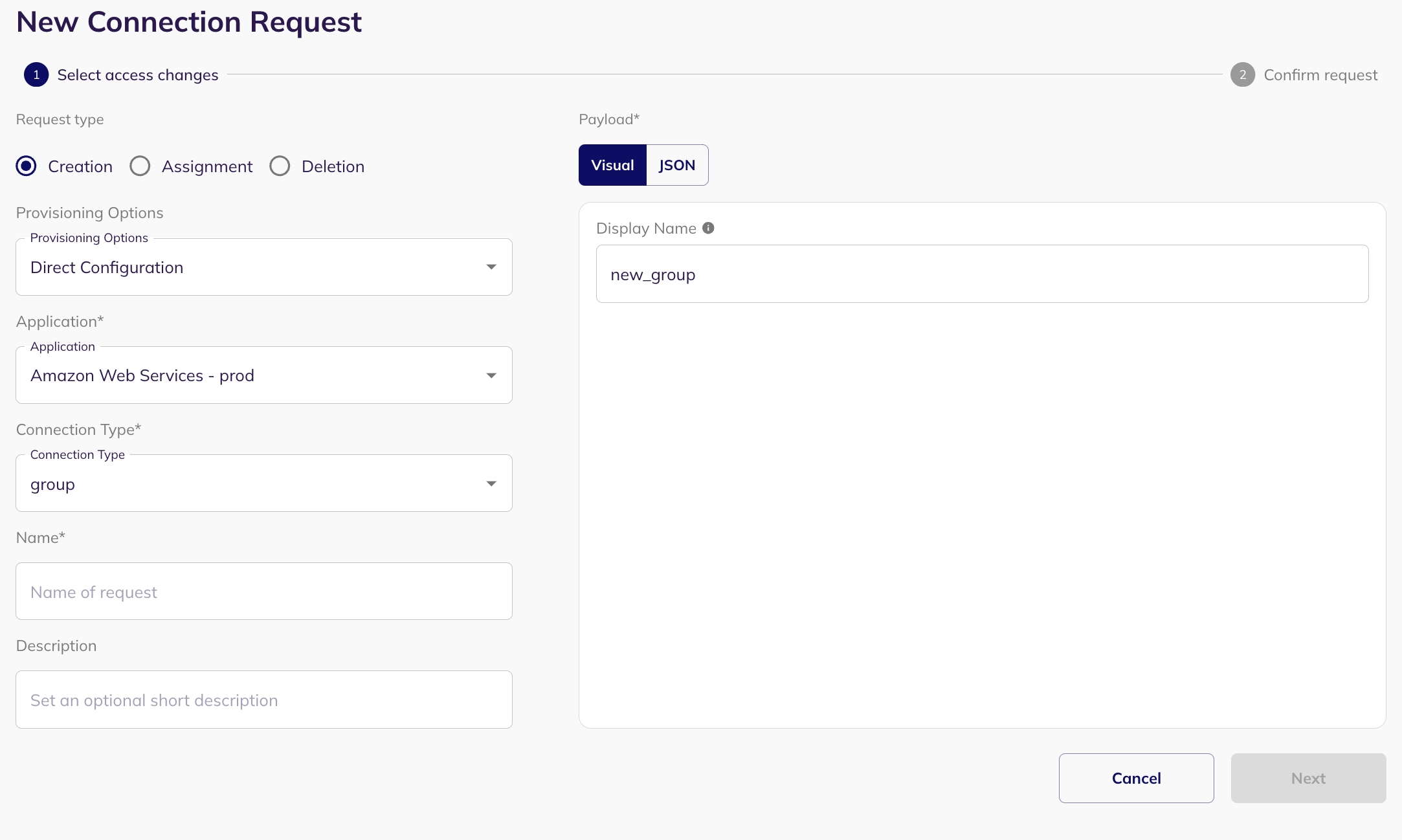The image size is (1402, 840).
Task: Click the Next button
Action: [1308, 778]
